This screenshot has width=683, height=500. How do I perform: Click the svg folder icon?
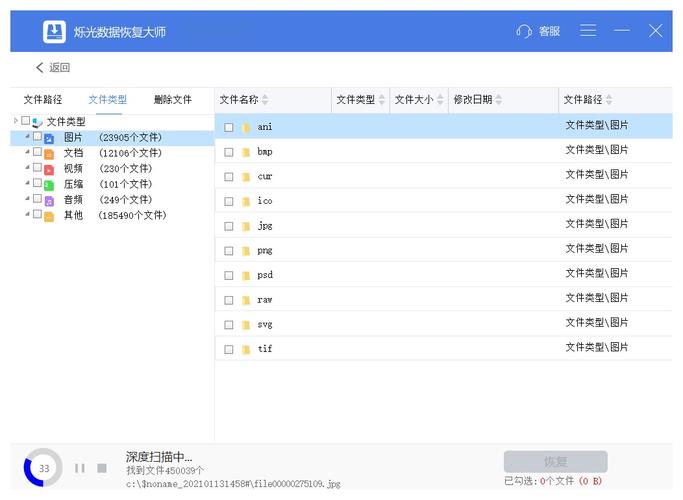tap(246, 325)
